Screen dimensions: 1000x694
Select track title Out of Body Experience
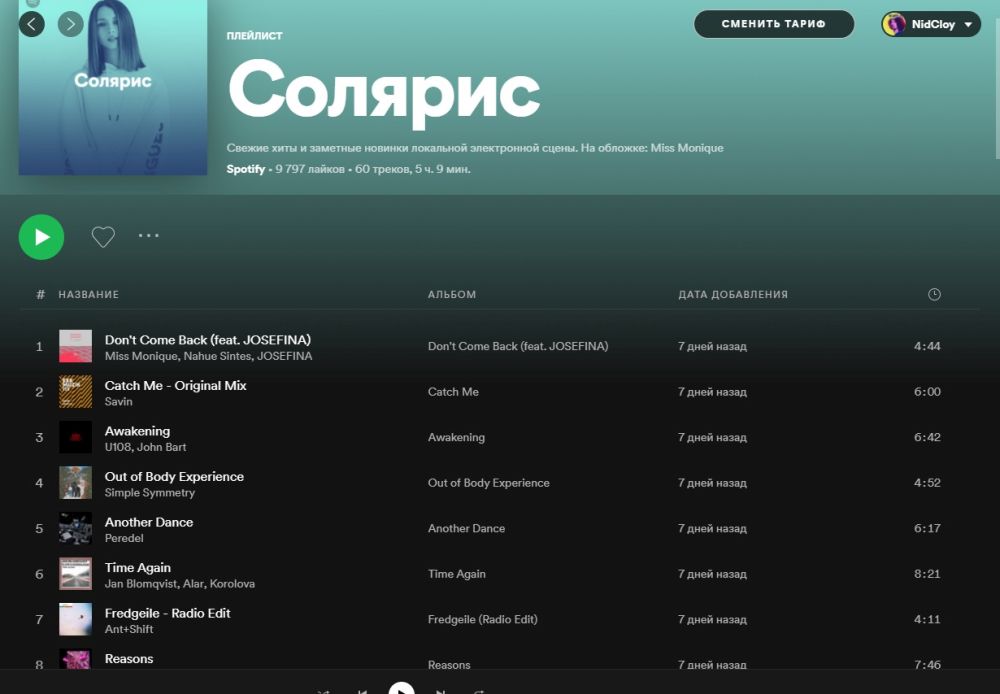[x=174, y=476]
